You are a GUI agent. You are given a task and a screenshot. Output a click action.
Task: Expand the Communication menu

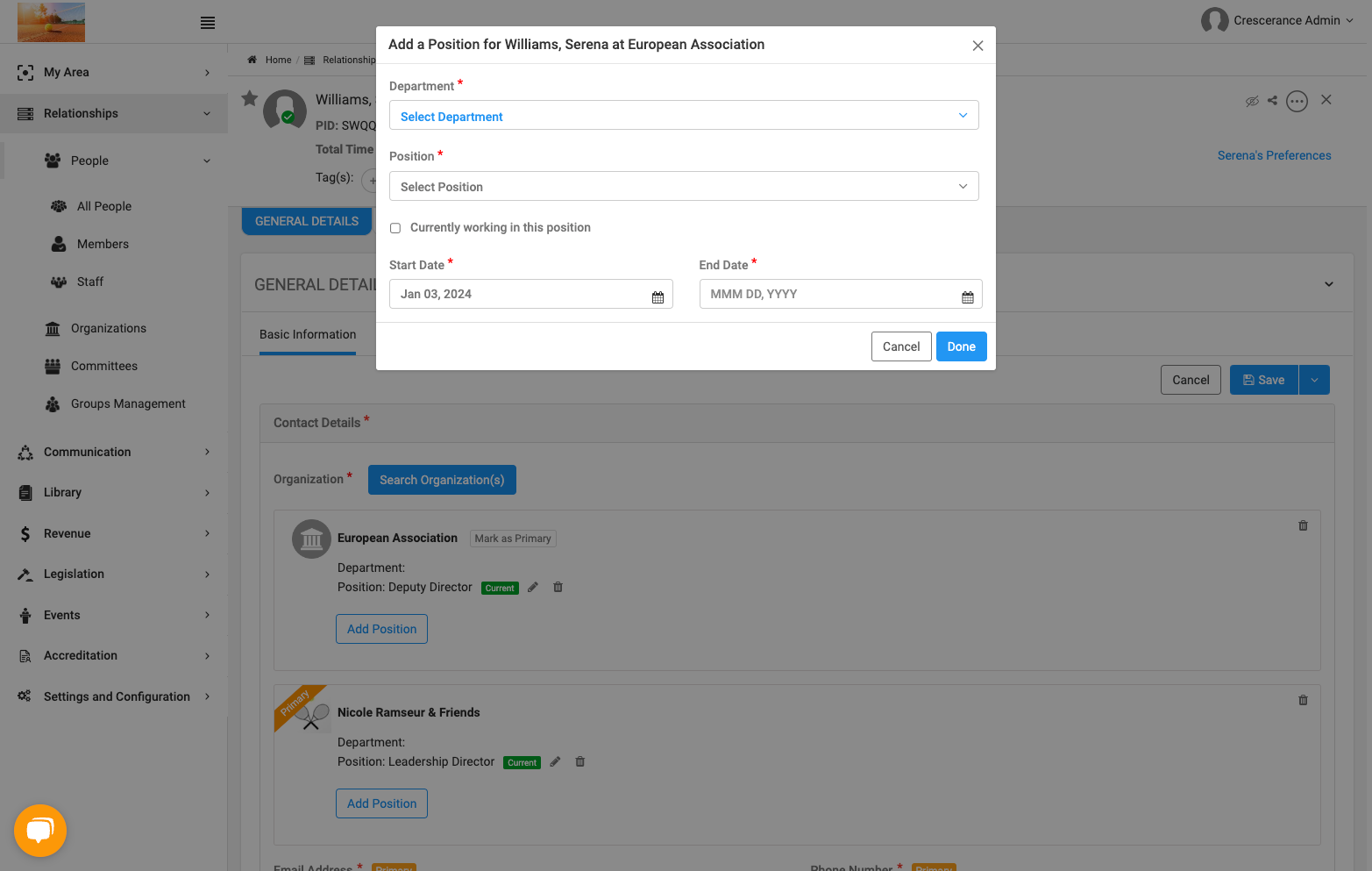(114, 452)
